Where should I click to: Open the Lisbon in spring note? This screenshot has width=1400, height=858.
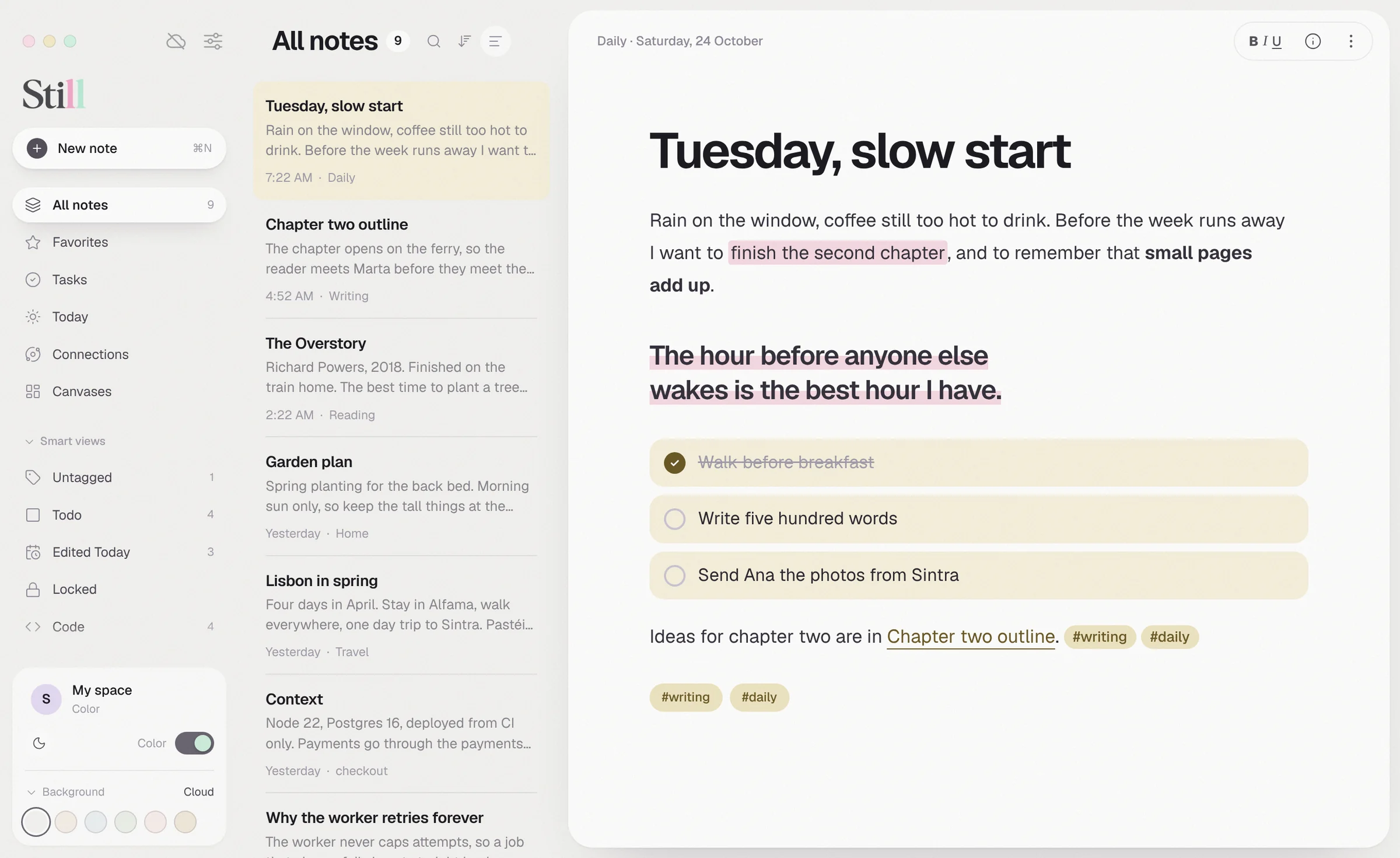401,615
